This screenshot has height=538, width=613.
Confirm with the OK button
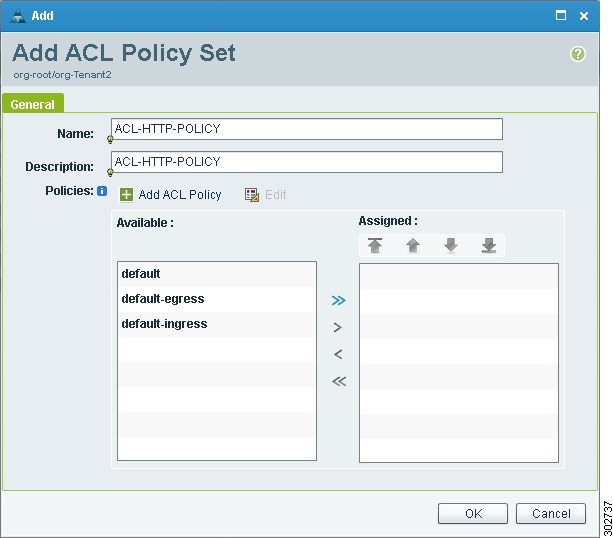pyautogui.click(x=473, y=513)
